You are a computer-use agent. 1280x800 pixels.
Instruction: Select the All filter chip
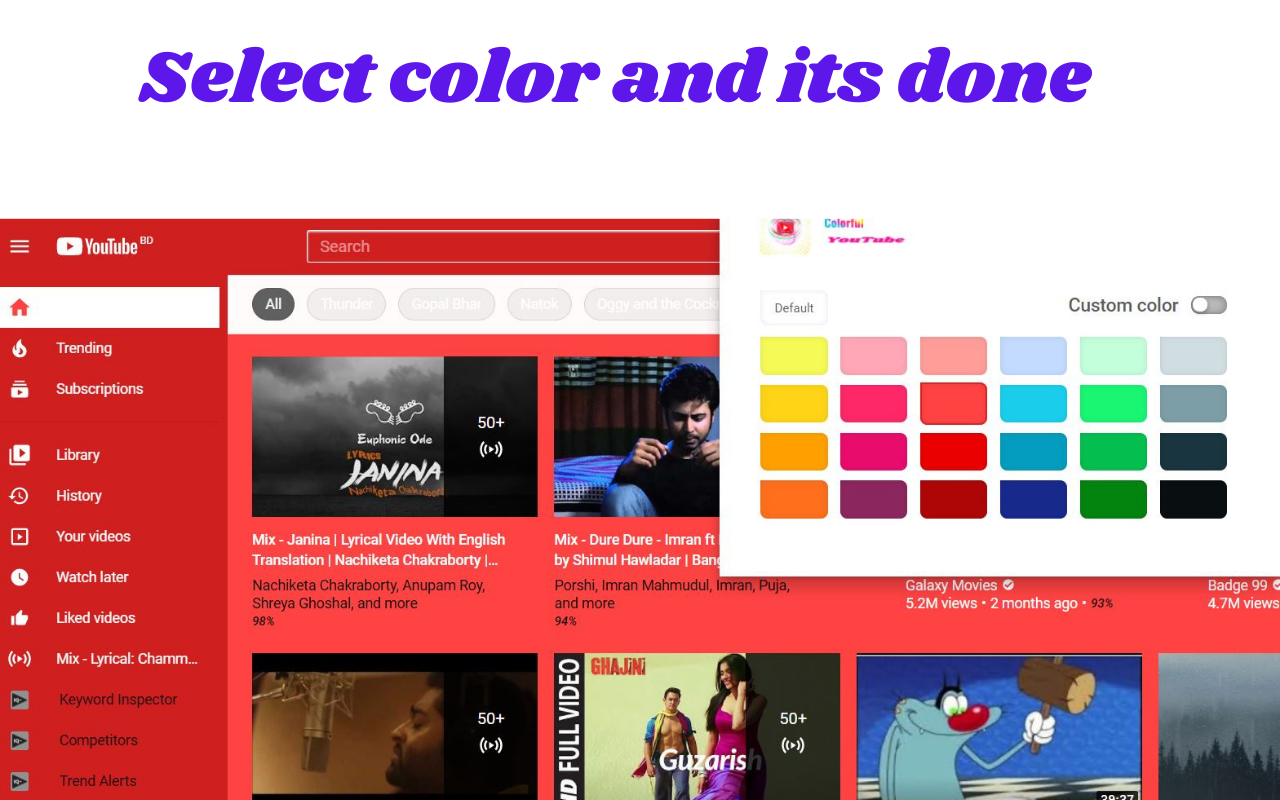pyautogui.click(x=273, y=304)
